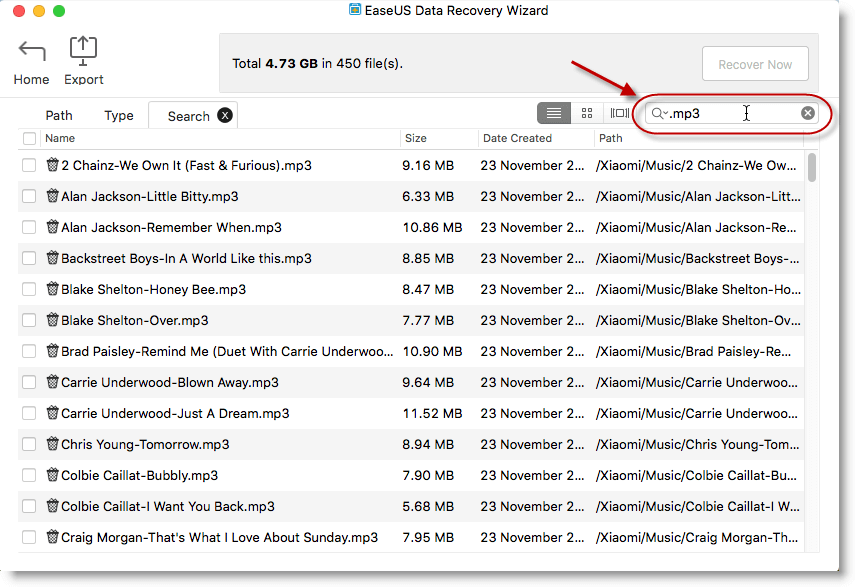Click trash icon of Colbie Caillat-Bubbly
Screen dimensions: 855x587
[x=52, y=475]
